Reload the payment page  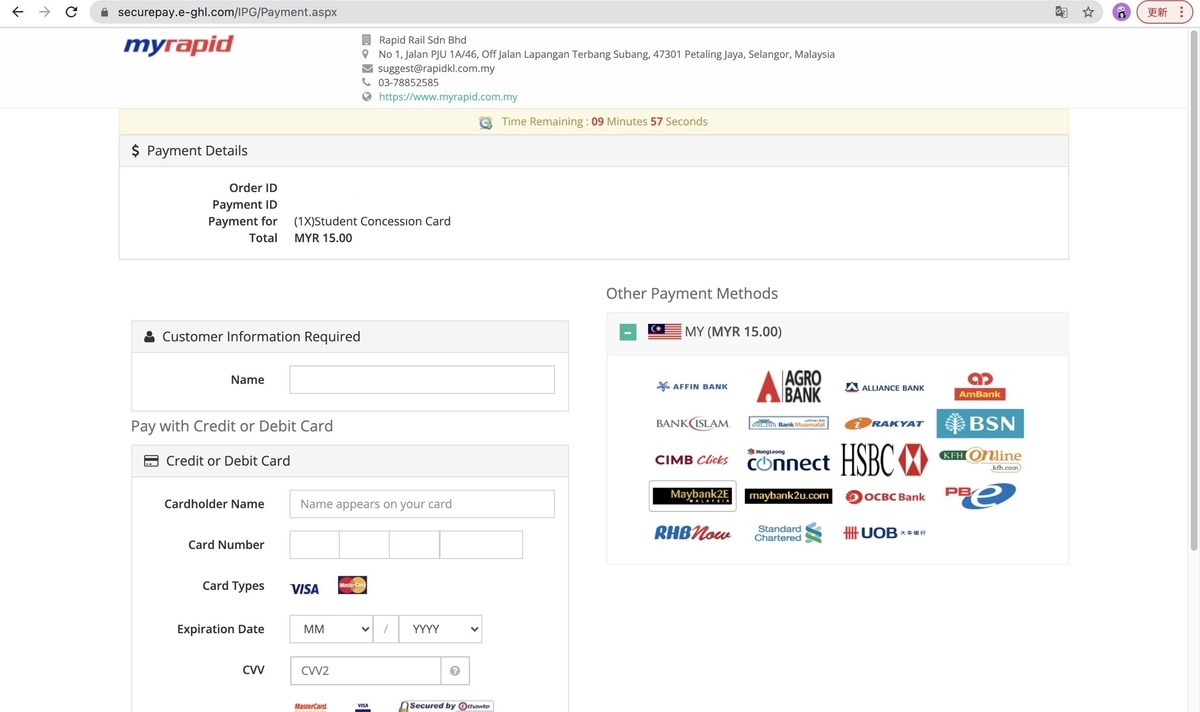tap(71, 12)
